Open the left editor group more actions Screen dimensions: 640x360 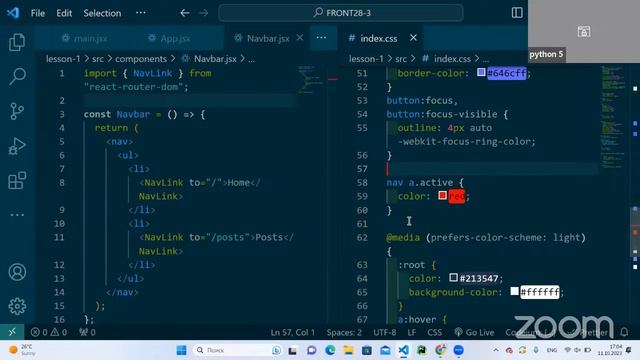tap(321, 38)
